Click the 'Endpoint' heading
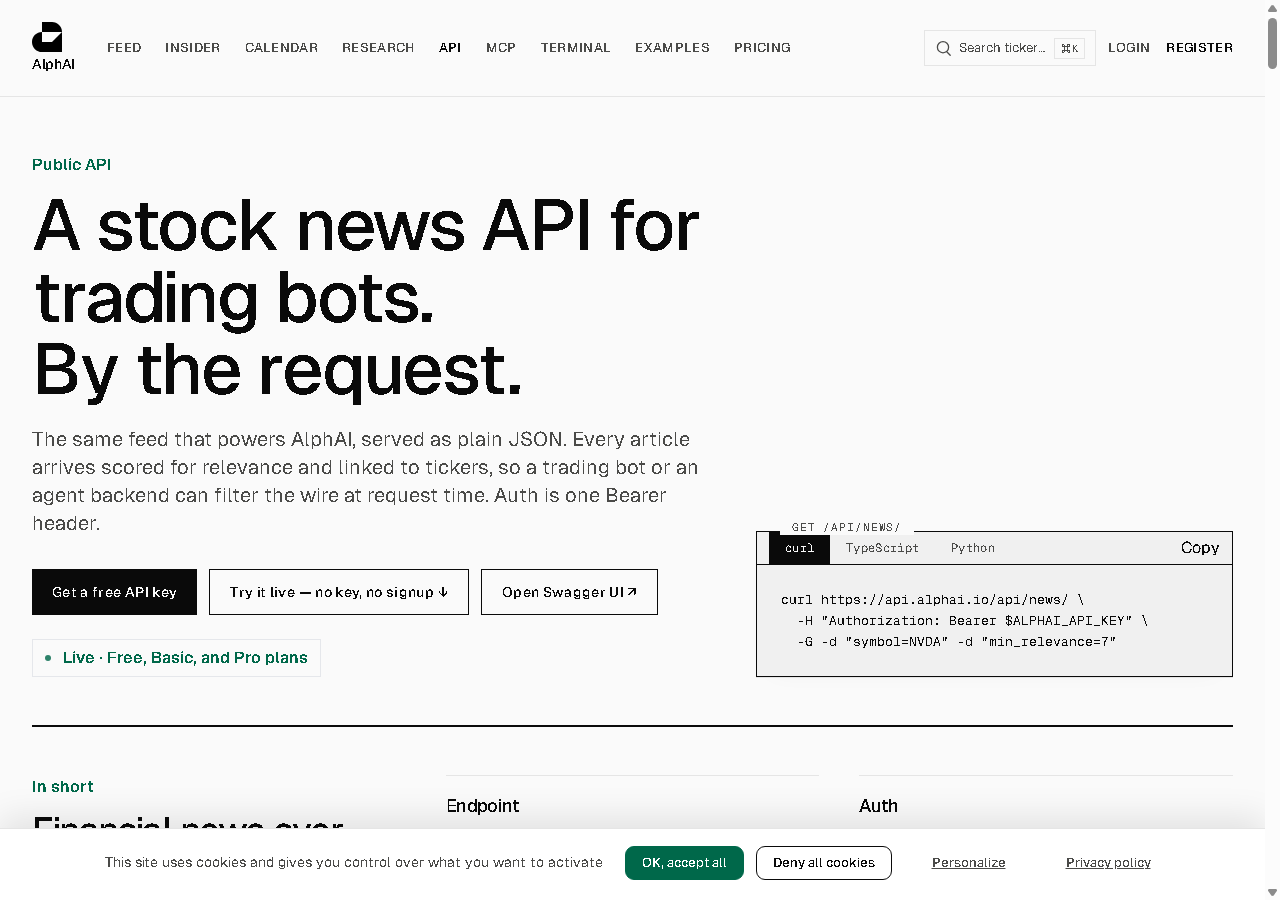Screen dimensions: 1280x900 [x=483, y=806]
